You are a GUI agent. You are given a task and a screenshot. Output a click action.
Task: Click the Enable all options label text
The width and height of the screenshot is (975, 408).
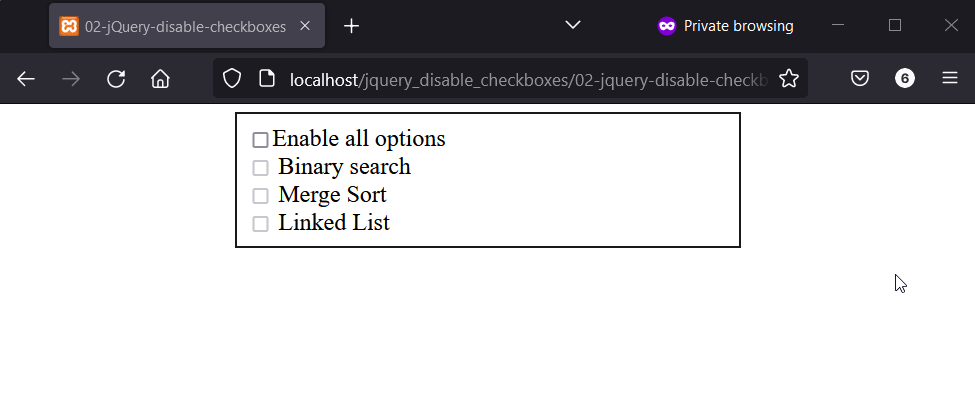(359, 139)
